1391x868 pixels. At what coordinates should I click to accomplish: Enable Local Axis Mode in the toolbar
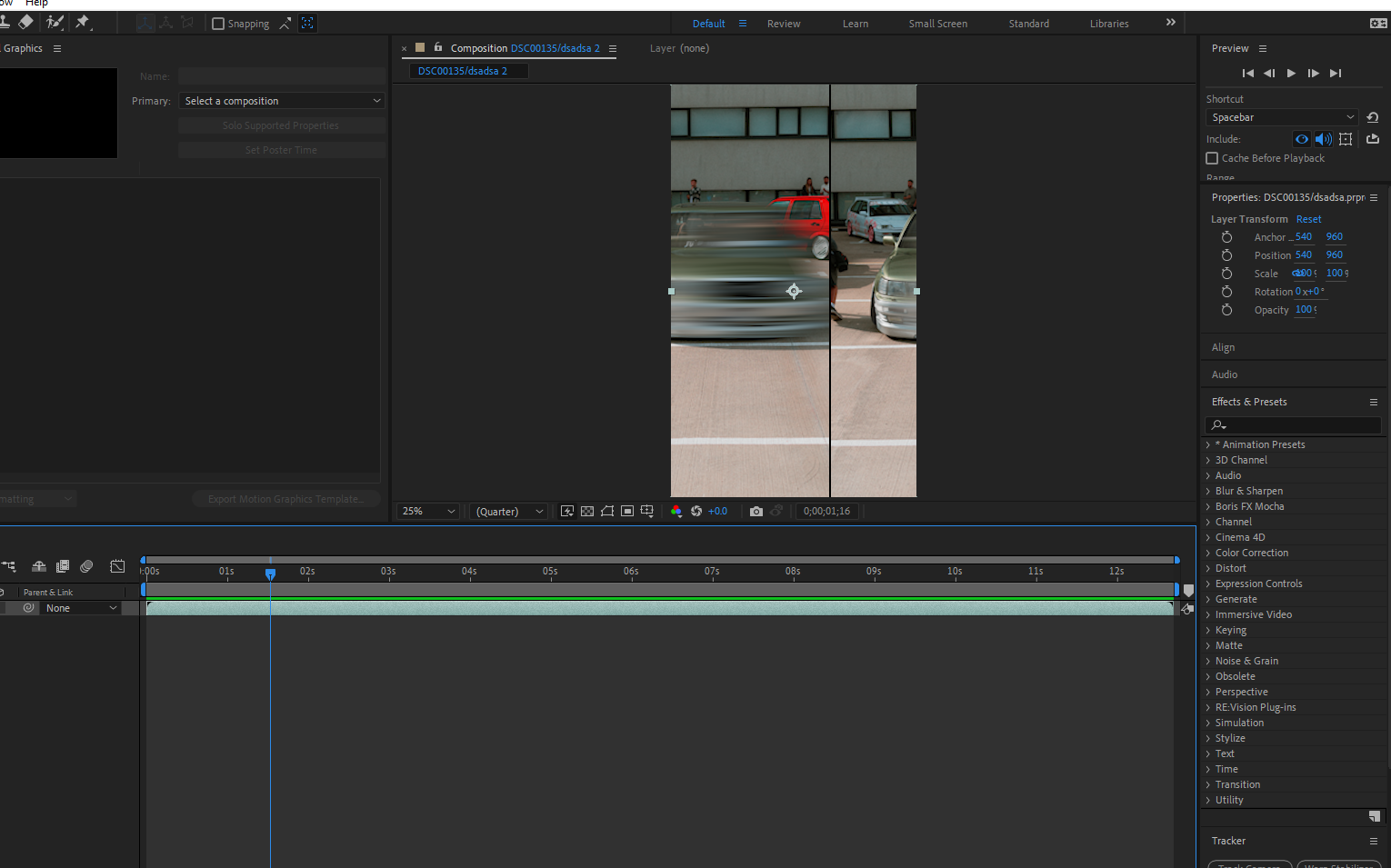pyautogui.click(x=145, y=23)
